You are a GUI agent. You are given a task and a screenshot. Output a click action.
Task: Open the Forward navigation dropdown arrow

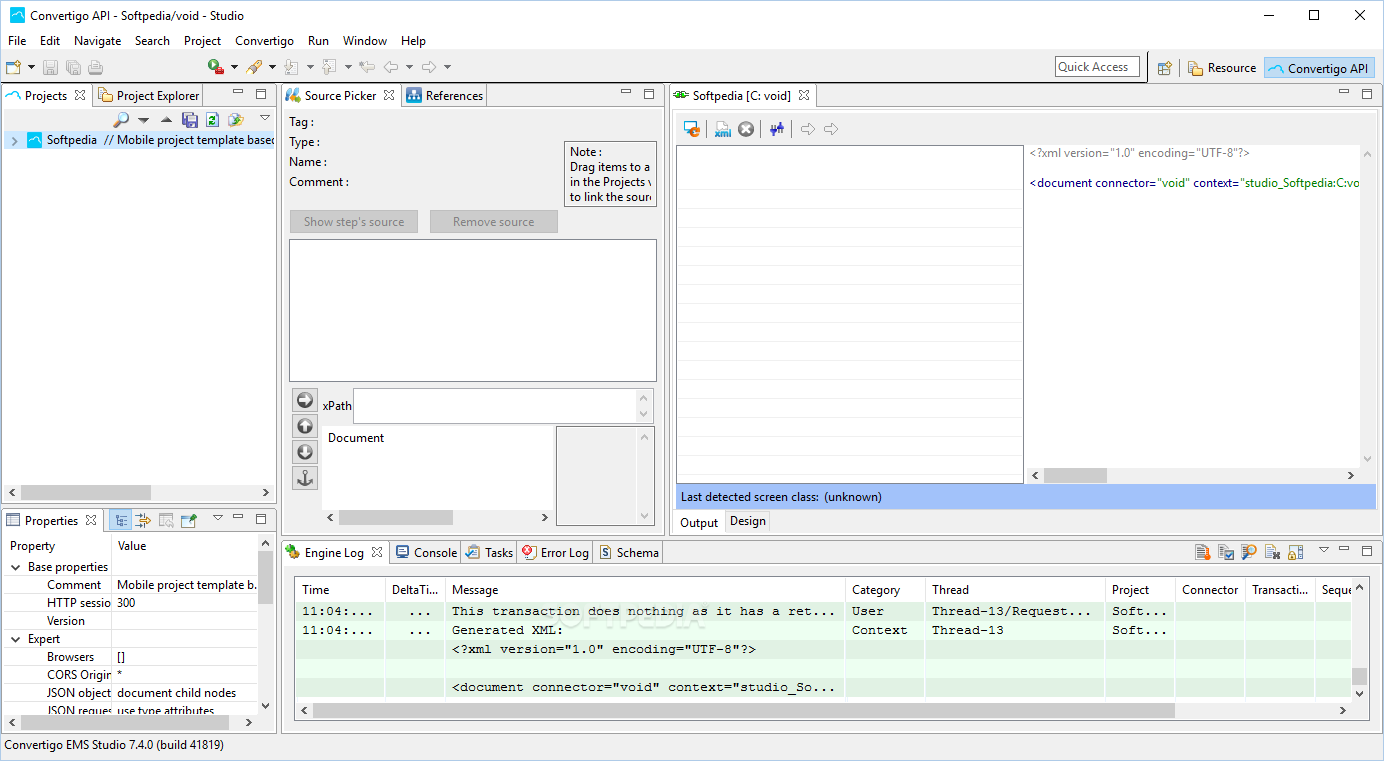coord(447,67)
